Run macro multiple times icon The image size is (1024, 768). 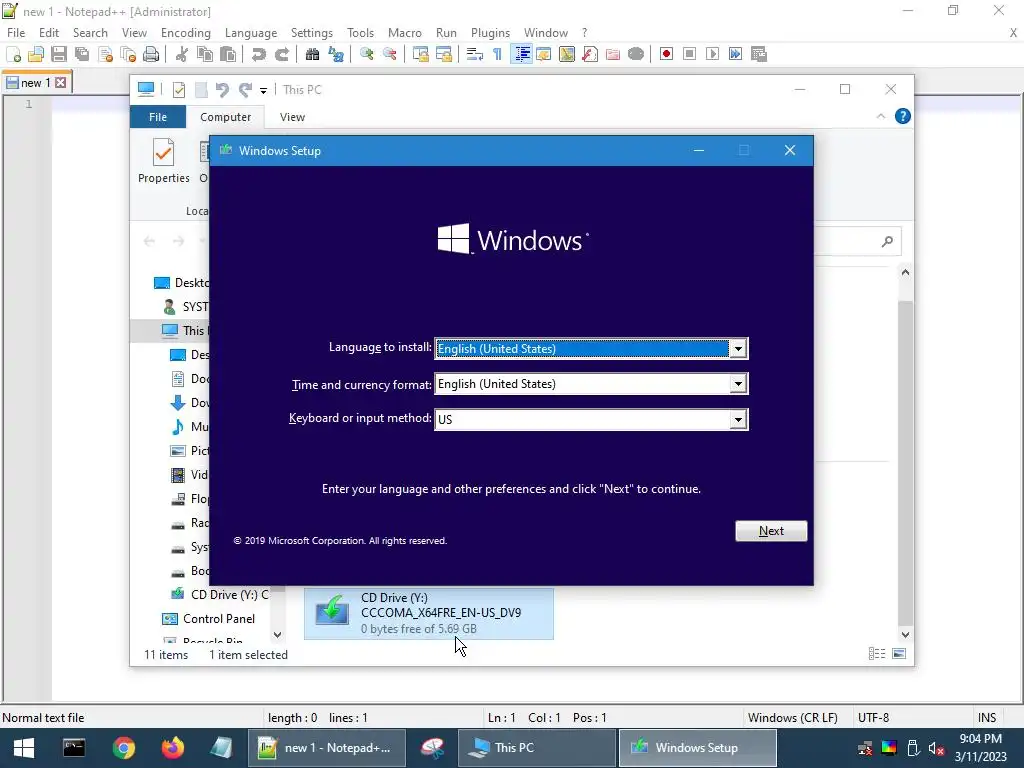tap(735, 54)
